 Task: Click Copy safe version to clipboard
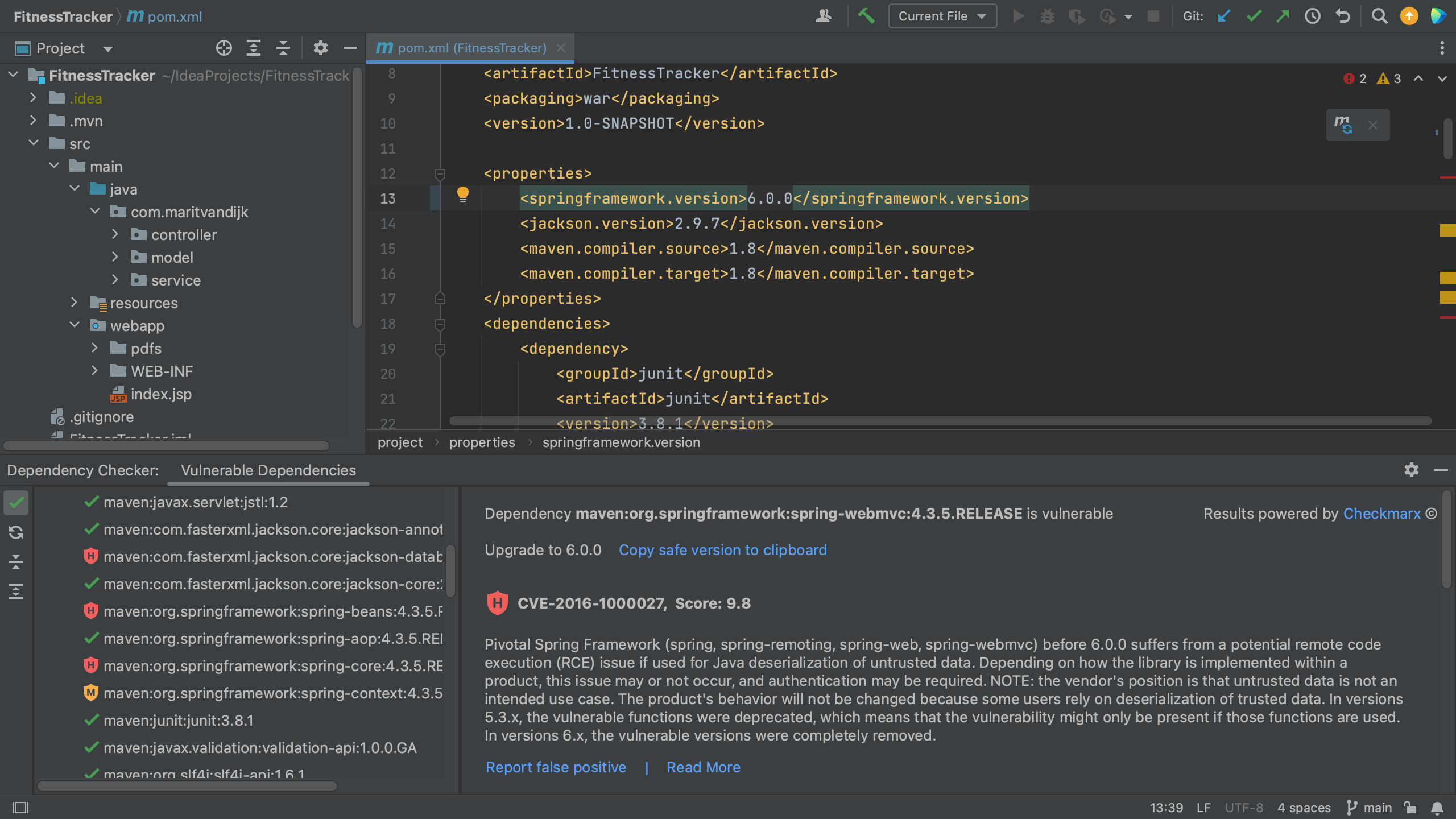(722, 549)
